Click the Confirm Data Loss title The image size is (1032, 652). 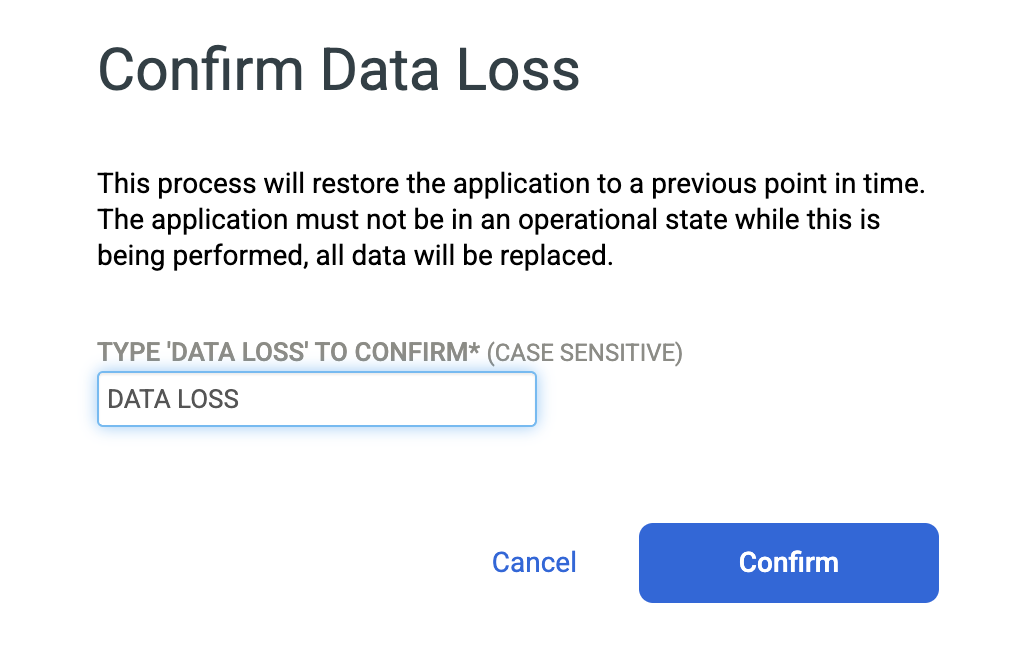337,69
